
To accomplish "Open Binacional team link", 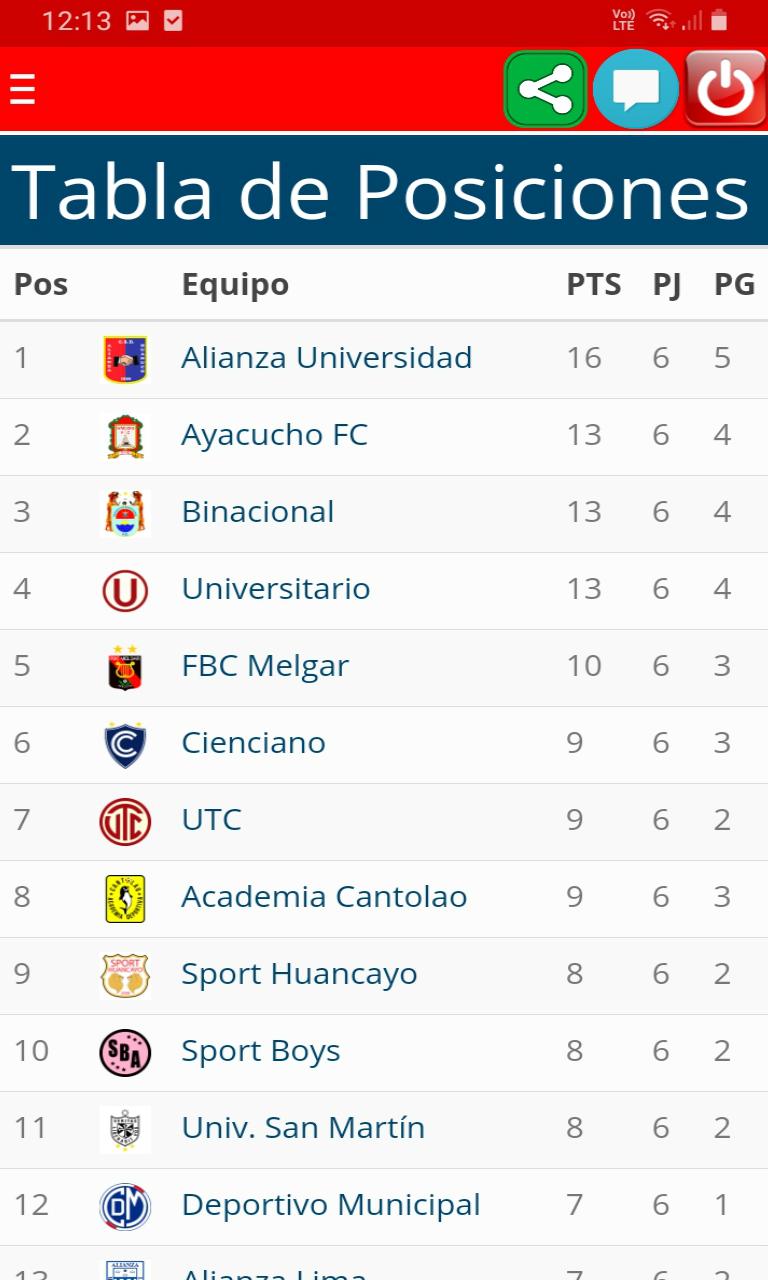I will (x=258, y=512).
